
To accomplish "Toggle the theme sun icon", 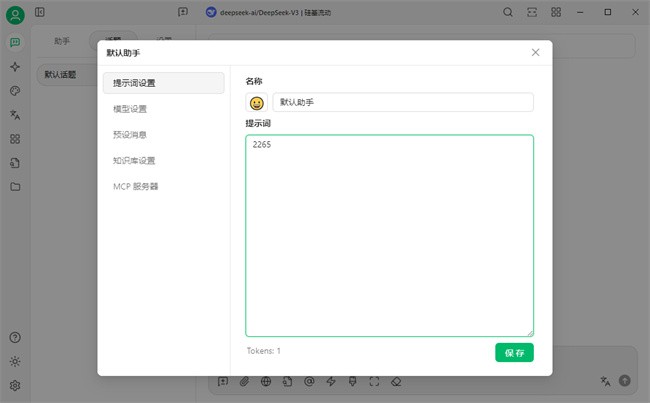I will coord(15,362).
